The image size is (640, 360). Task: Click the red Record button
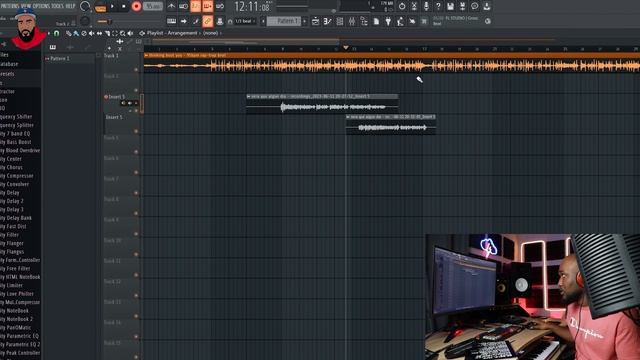[x=136, y=7]
